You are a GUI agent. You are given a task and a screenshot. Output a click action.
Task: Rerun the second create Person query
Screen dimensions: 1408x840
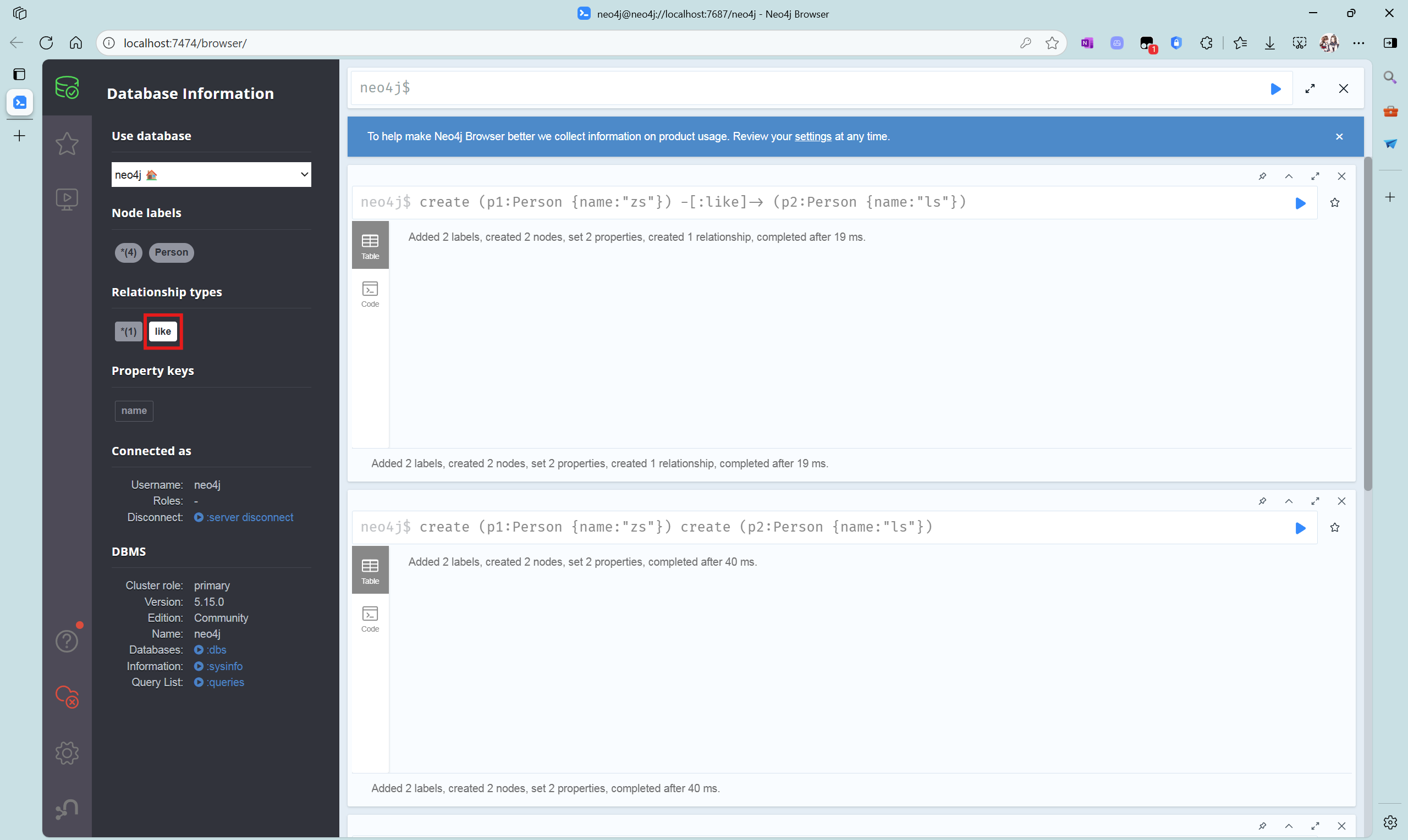click(x=1300, y=528)
